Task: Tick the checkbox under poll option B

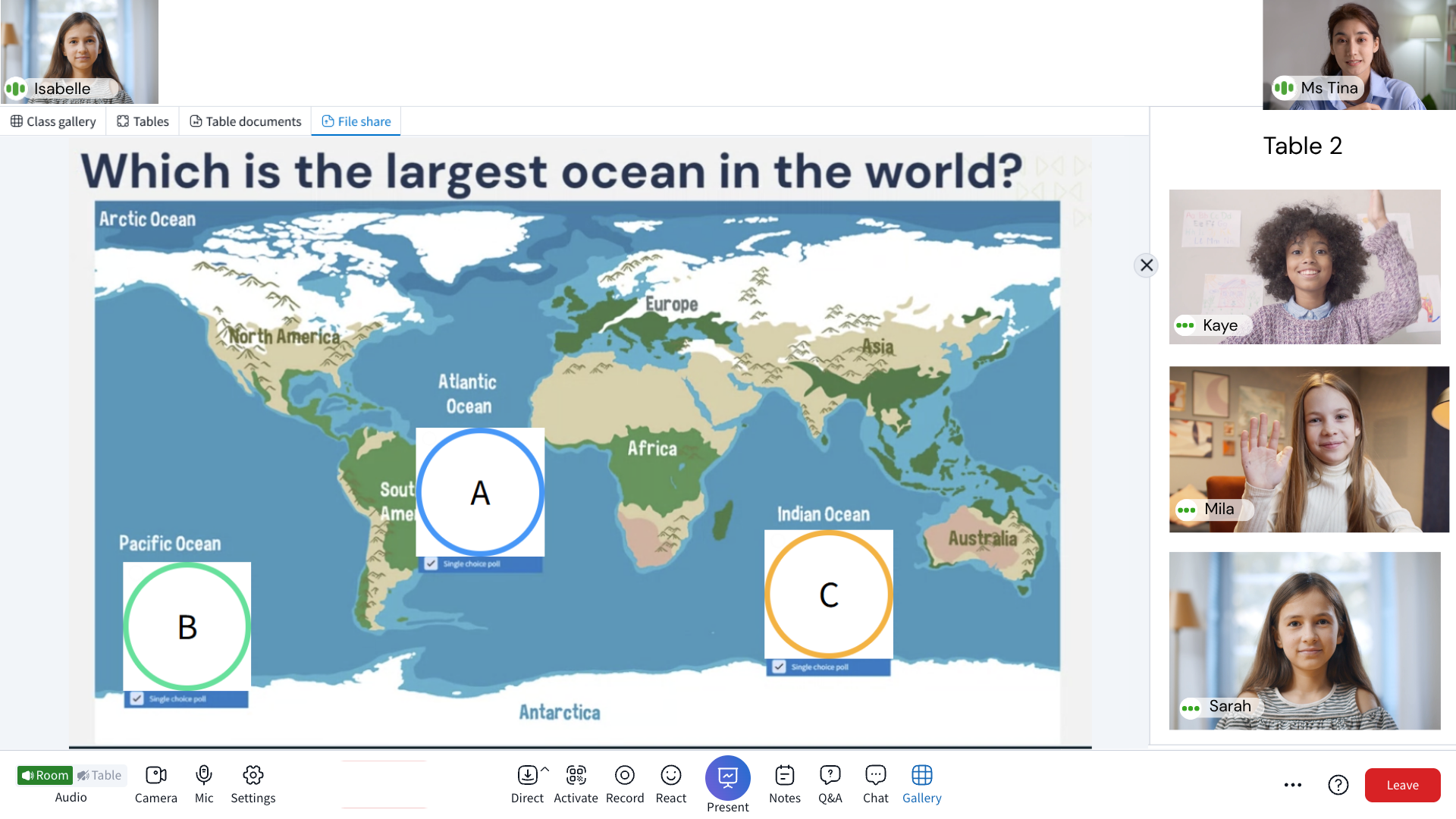Action: 136,698
